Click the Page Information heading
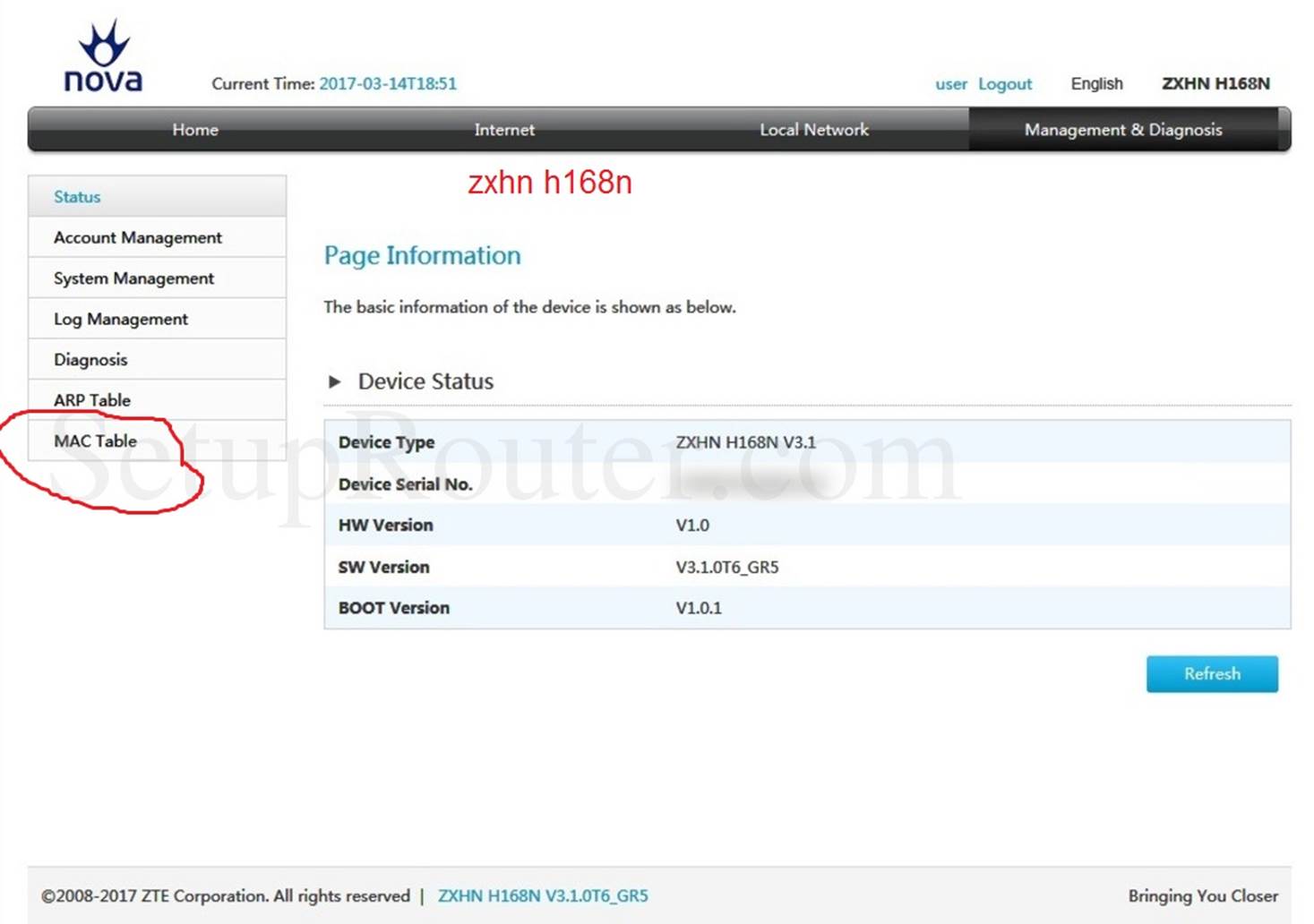 422,256
